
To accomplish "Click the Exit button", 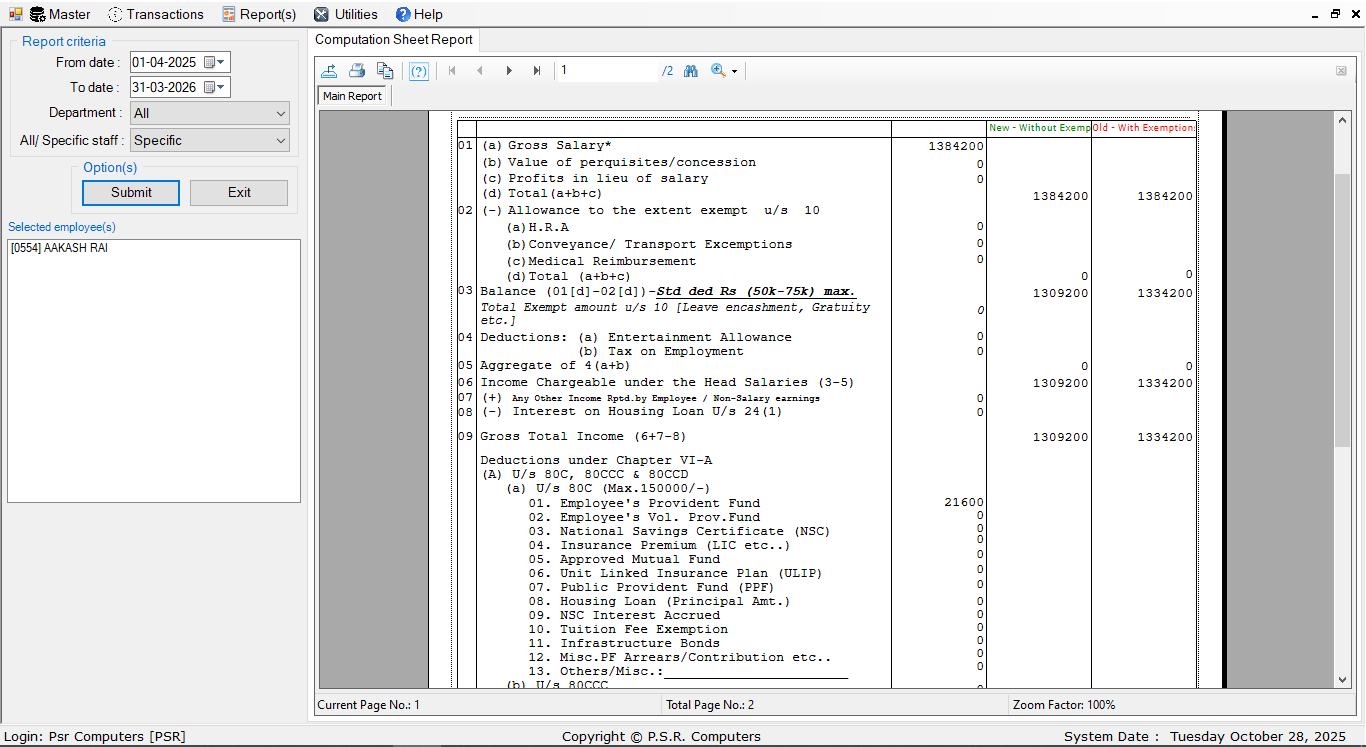I will [x=239, y=193].
